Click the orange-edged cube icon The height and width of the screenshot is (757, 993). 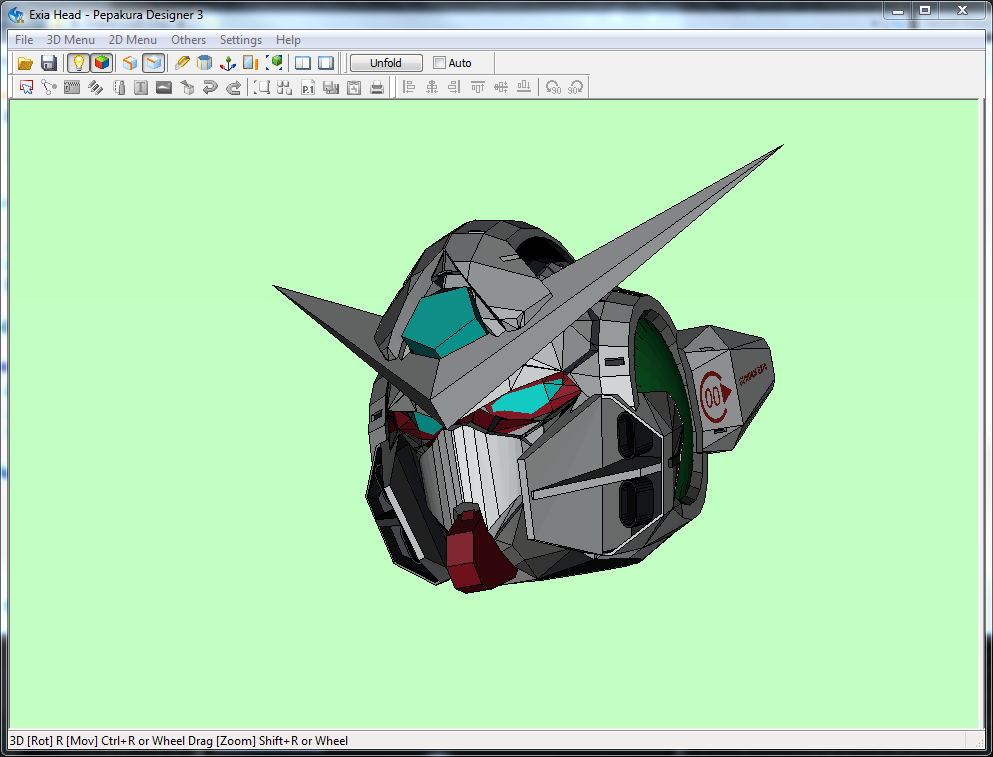[x=130, y=63]
